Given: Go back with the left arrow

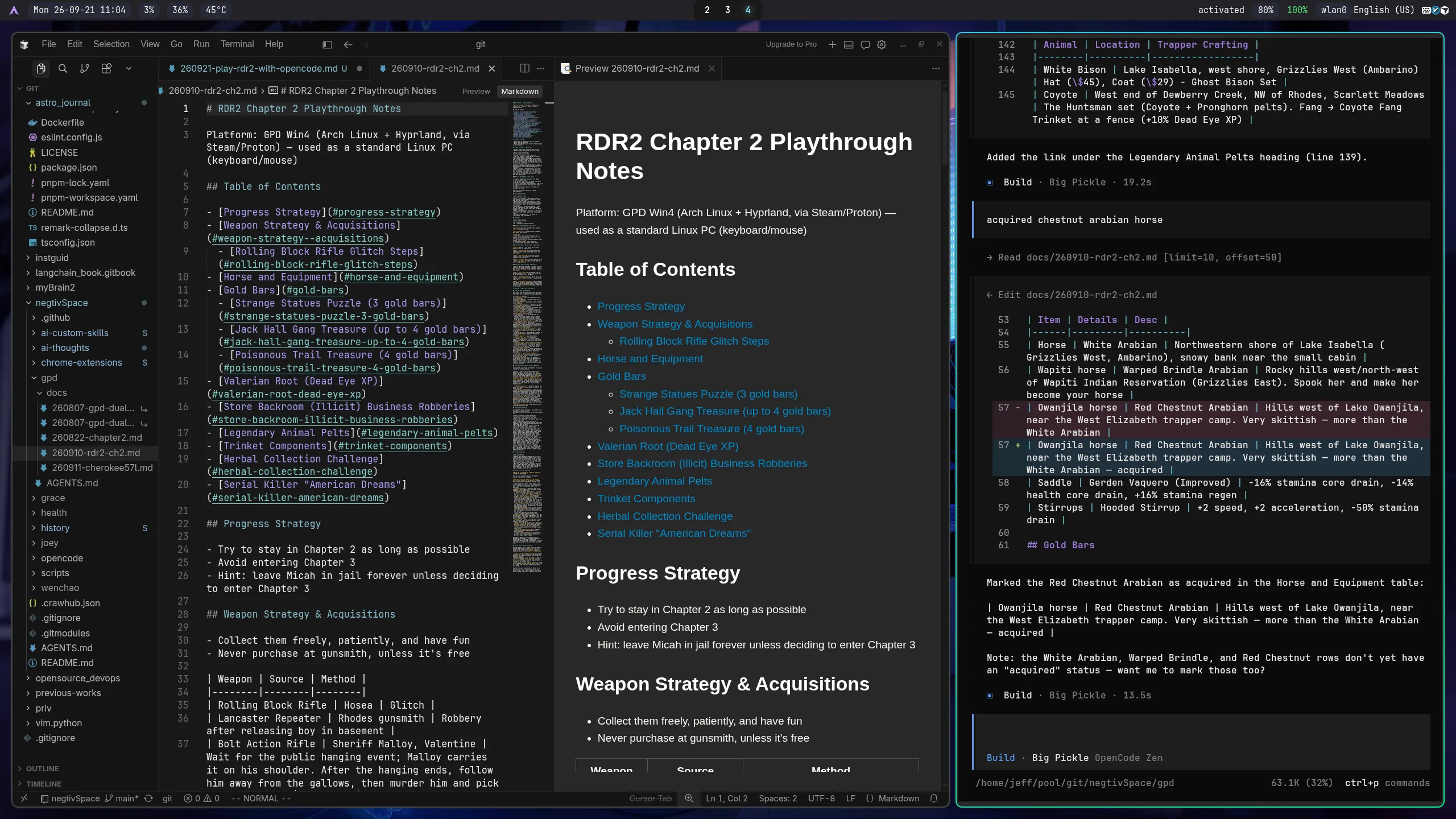Looking at the screenshot, I should [348, 44].
